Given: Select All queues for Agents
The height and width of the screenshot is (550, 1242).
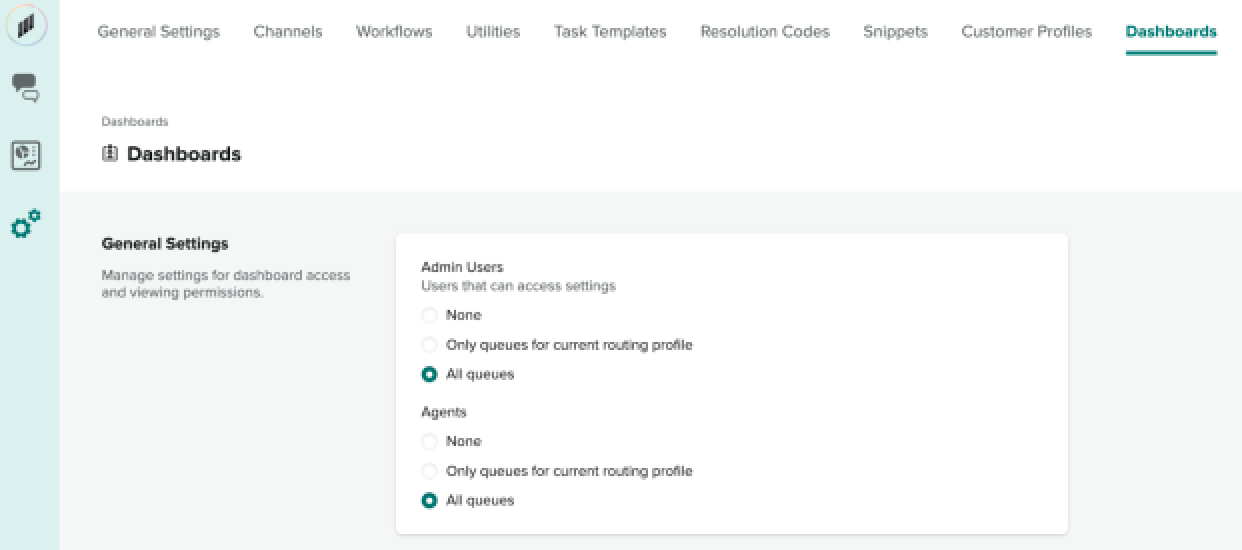Looking at the screenshot, I should (429, 501).
